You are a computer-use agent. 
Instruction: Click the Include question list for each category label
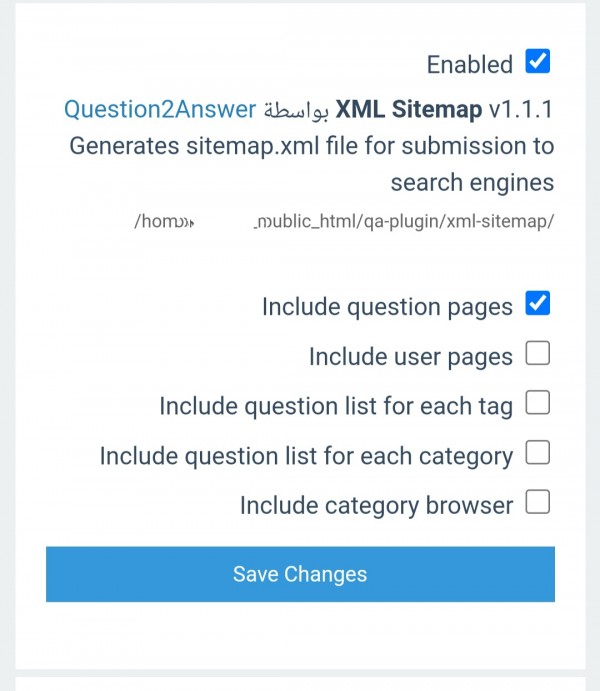(x=306, y=457)
